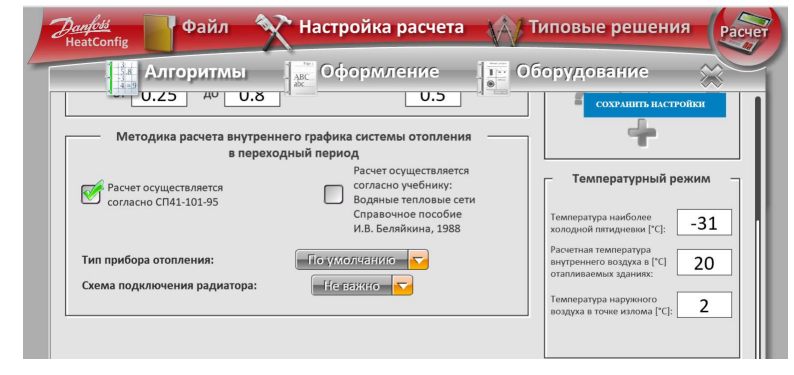Open the Тип прибора отопления dropdown
The width and height of the screenshot is (794, 375).
[x=362, y=260]
